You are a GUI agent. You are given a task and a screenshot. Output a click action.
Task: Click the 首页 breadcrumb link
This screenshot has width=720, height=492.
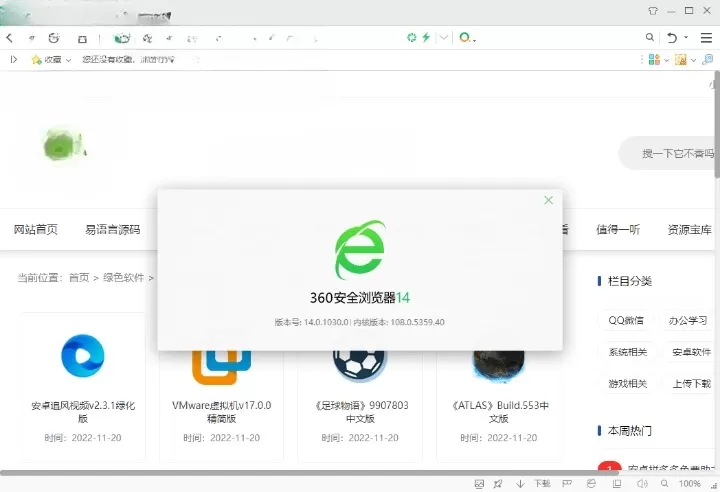click(79, 277)
